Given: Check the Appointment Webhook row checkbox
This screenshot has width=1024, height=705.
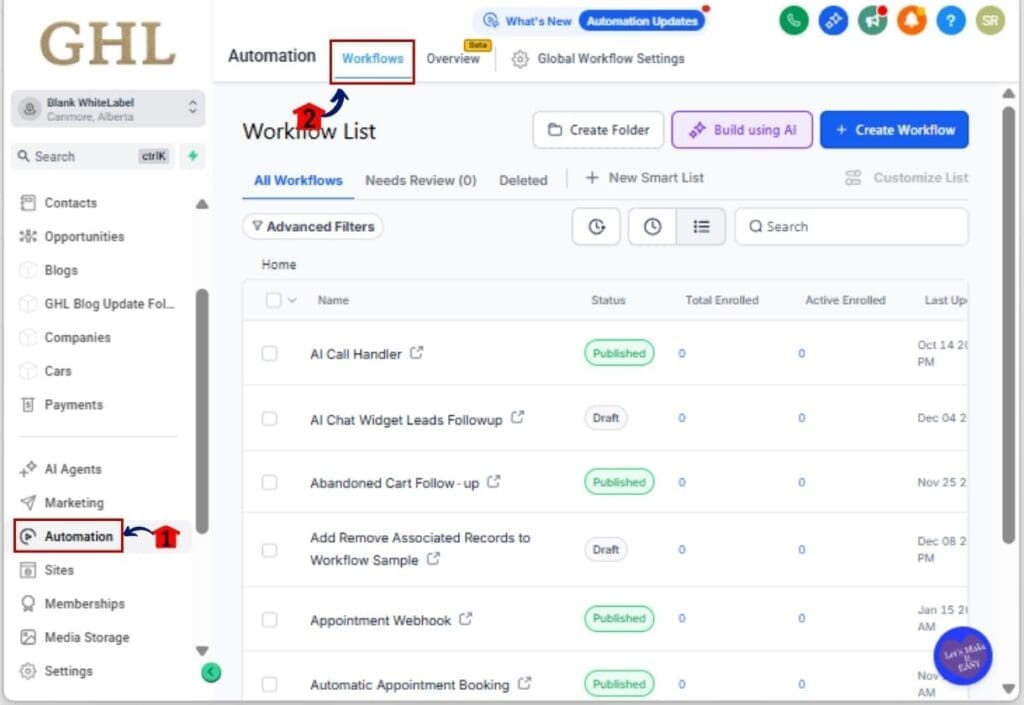Looking at the screenshot, I should [x=269, y=620].
